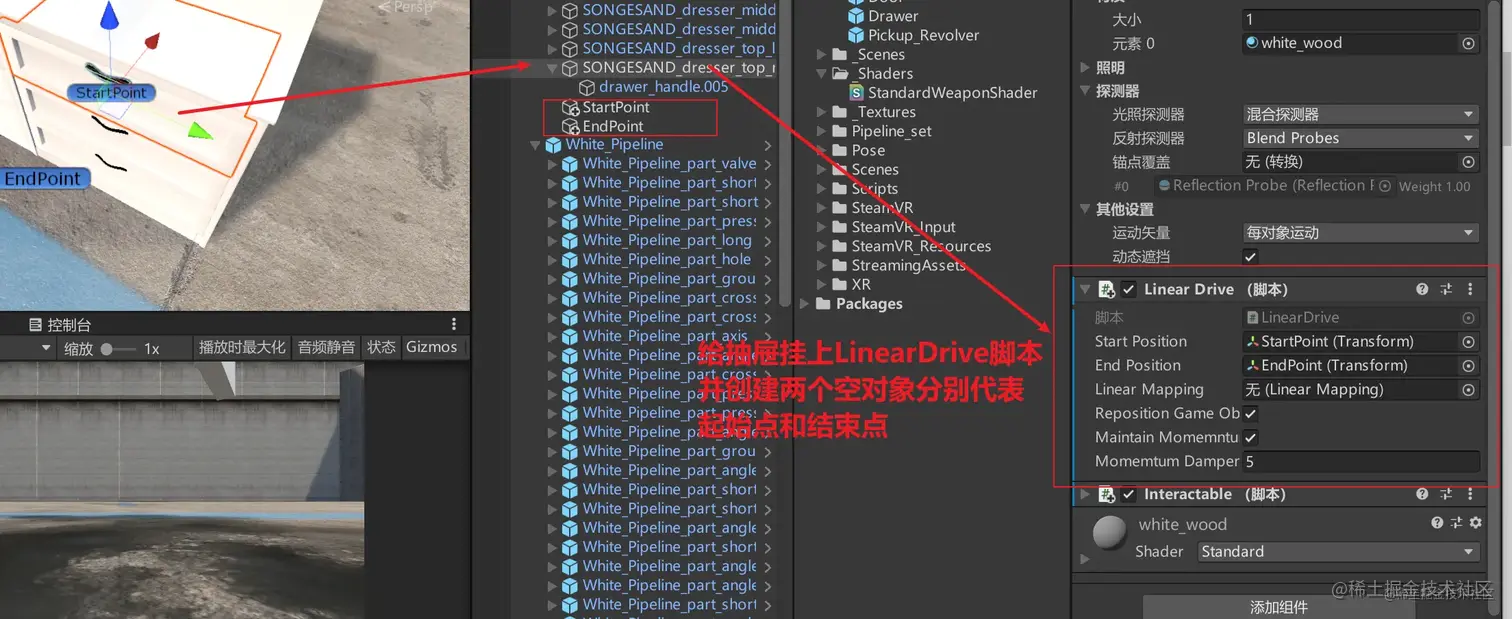Open 运动矢量 dropdown
This screenshot has height=619, width=1512.
[1360, 233]
